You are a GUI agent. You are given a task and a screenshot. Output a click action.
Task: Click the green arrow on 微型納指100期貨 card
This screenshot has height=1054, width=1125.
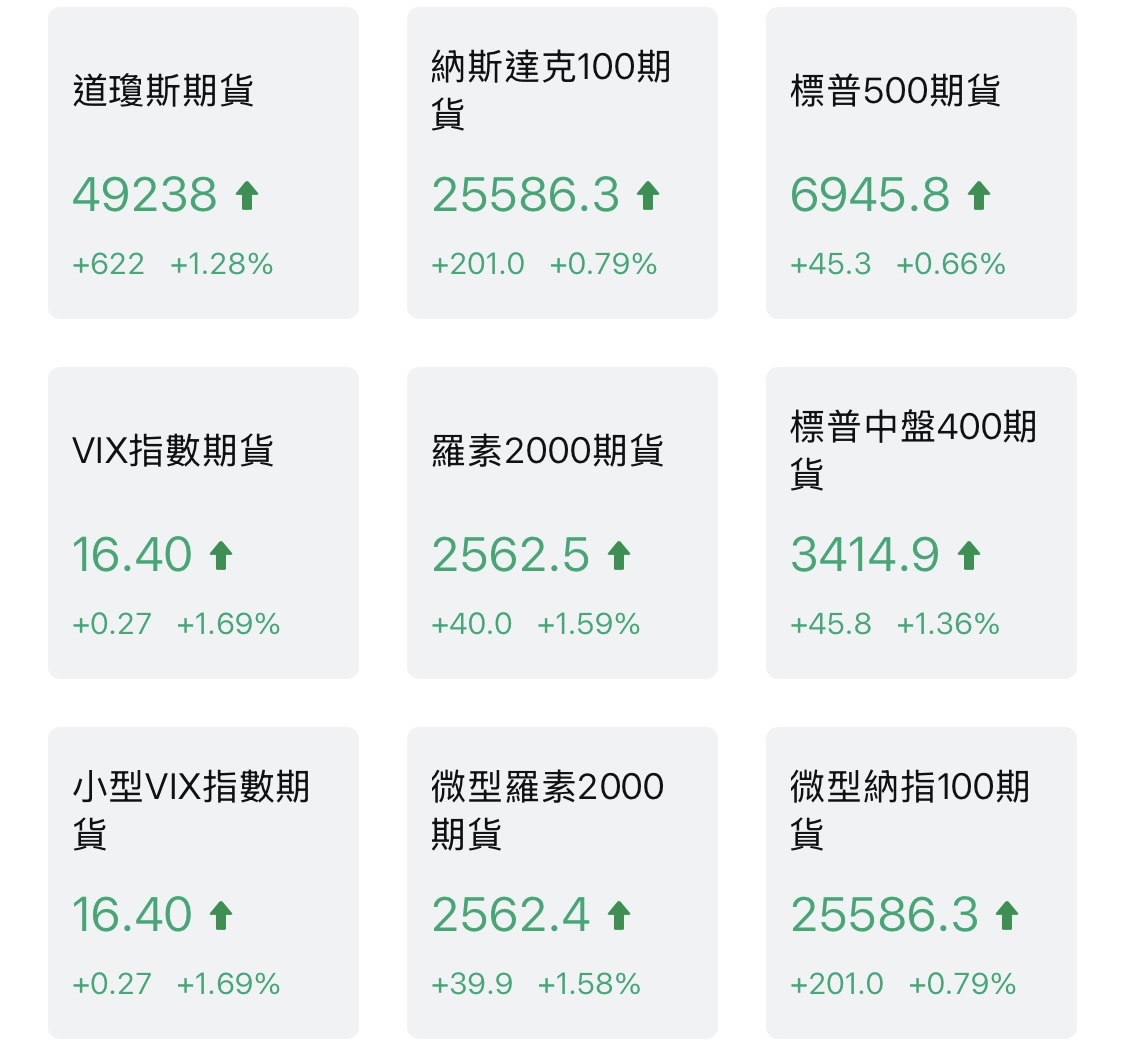(1005, 914)
